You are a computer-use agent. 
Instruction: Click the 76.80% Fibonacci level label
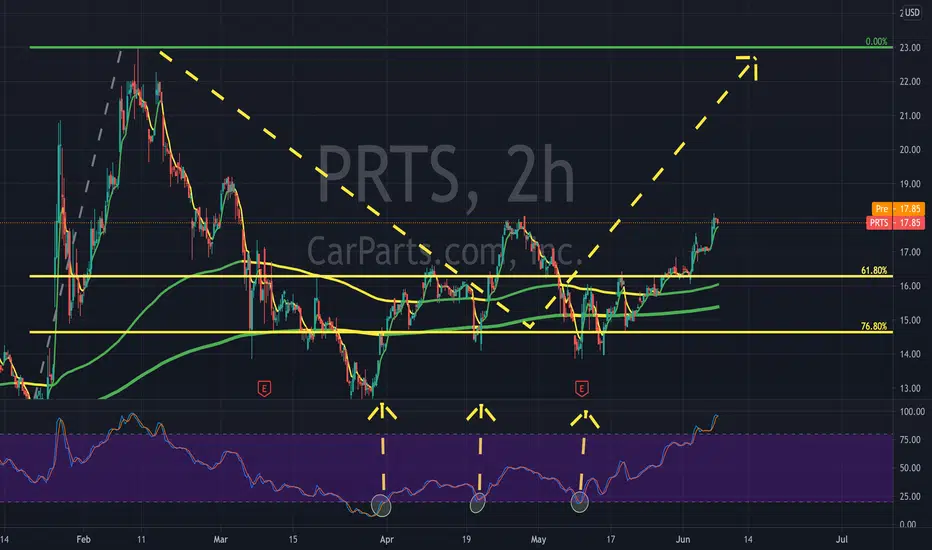874,326
